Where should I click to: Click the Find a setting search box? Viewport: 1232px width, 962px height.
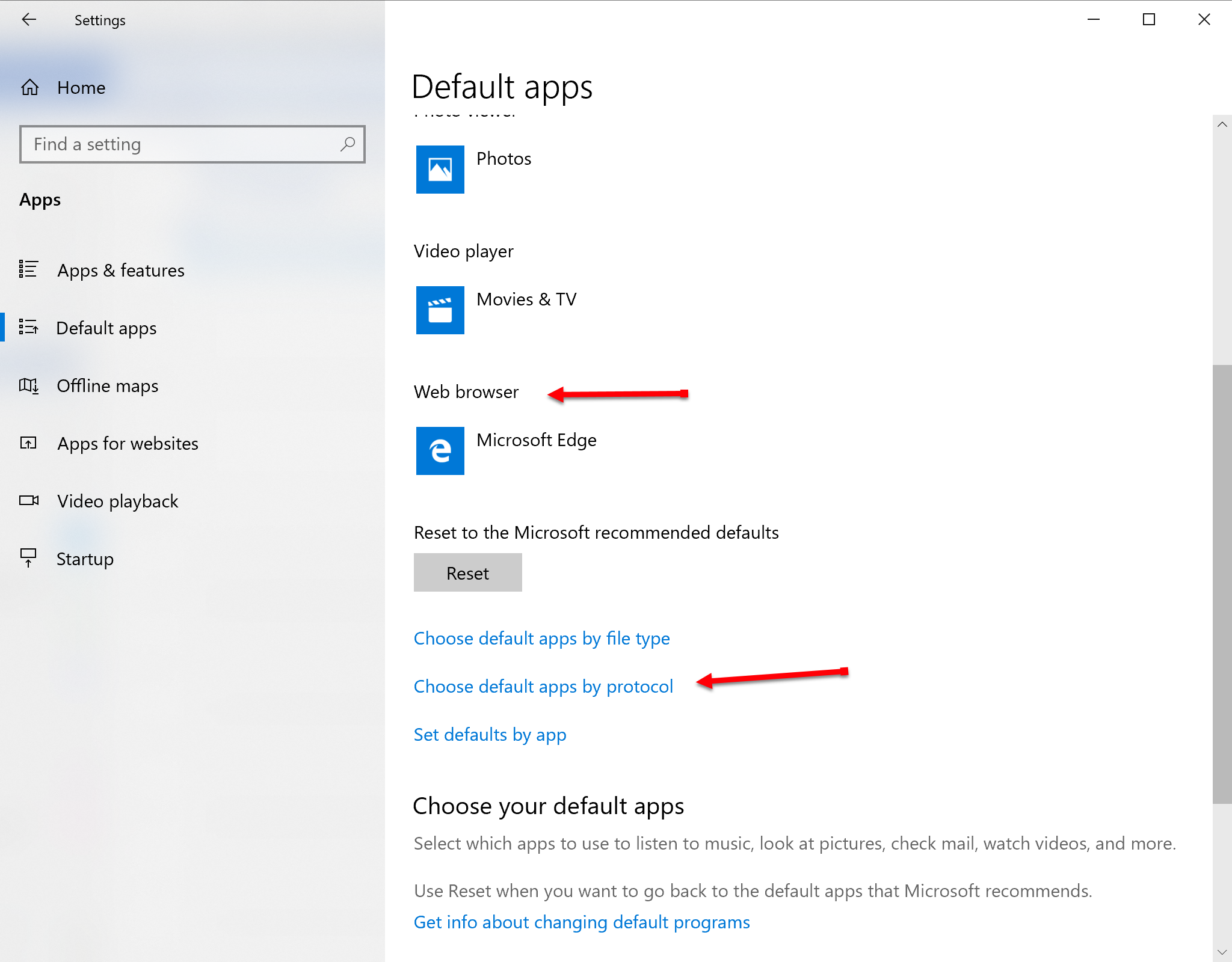tap(180, 144)
